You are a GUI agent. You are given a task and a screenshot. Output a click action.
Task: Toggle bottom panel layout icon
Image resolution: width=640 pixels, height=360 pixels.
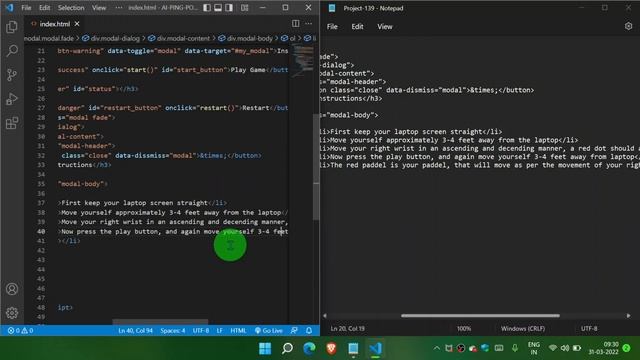click(218, 8)
